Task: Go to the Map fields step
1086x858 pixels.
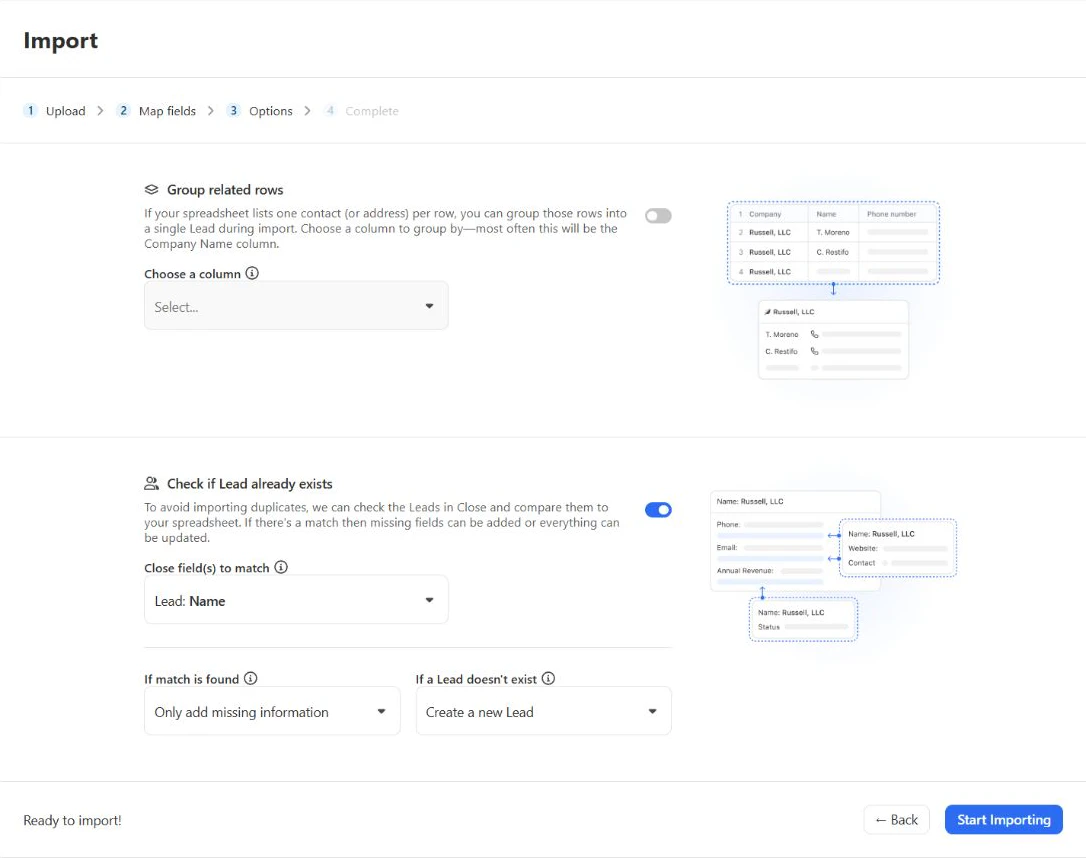Action: 167,111
